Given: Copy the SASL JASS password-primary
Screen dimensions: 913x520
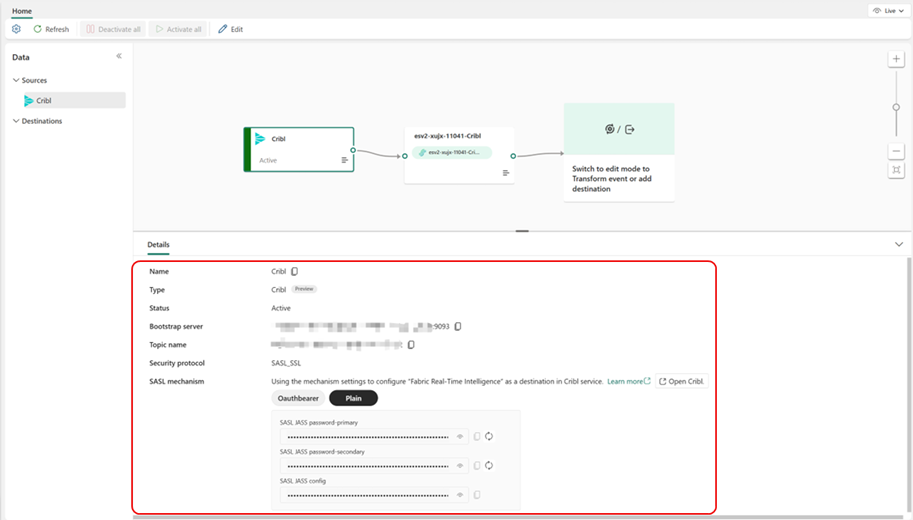Looking at the screenshot, I should (477, 436).
